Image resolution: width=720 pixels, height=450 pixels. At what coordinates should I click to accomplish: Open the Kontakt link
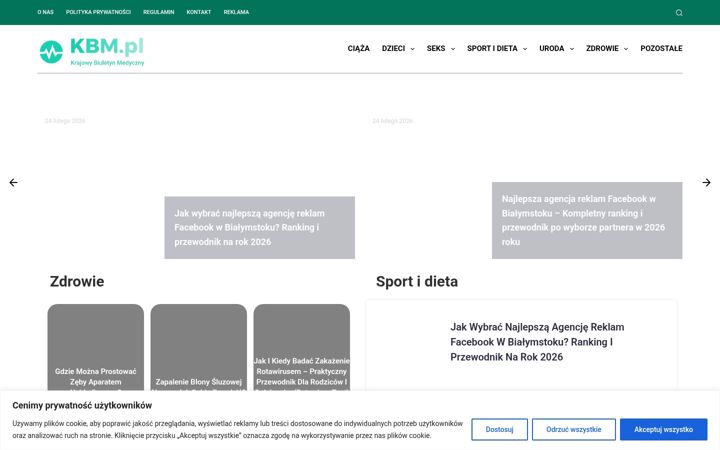[x=199, y=12]
